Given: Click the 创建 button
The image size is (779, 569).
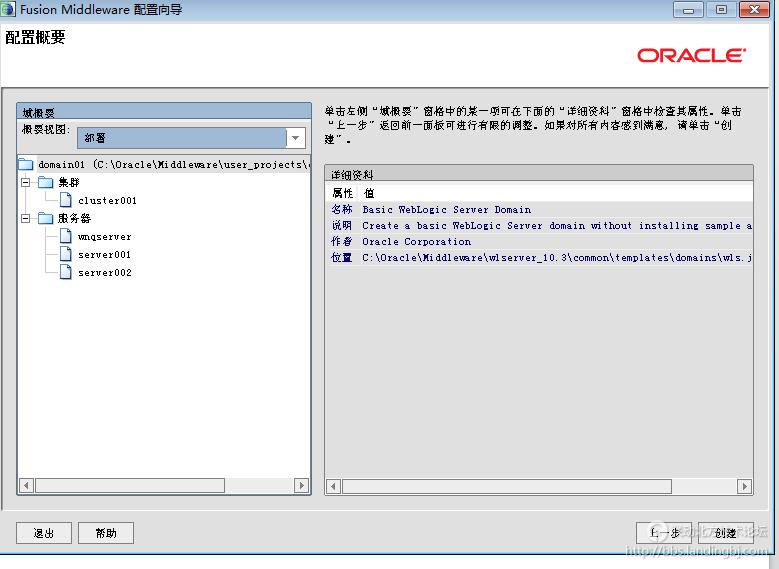Looking at the screenshot, I should pyautogui.click(x=725, y=533).
